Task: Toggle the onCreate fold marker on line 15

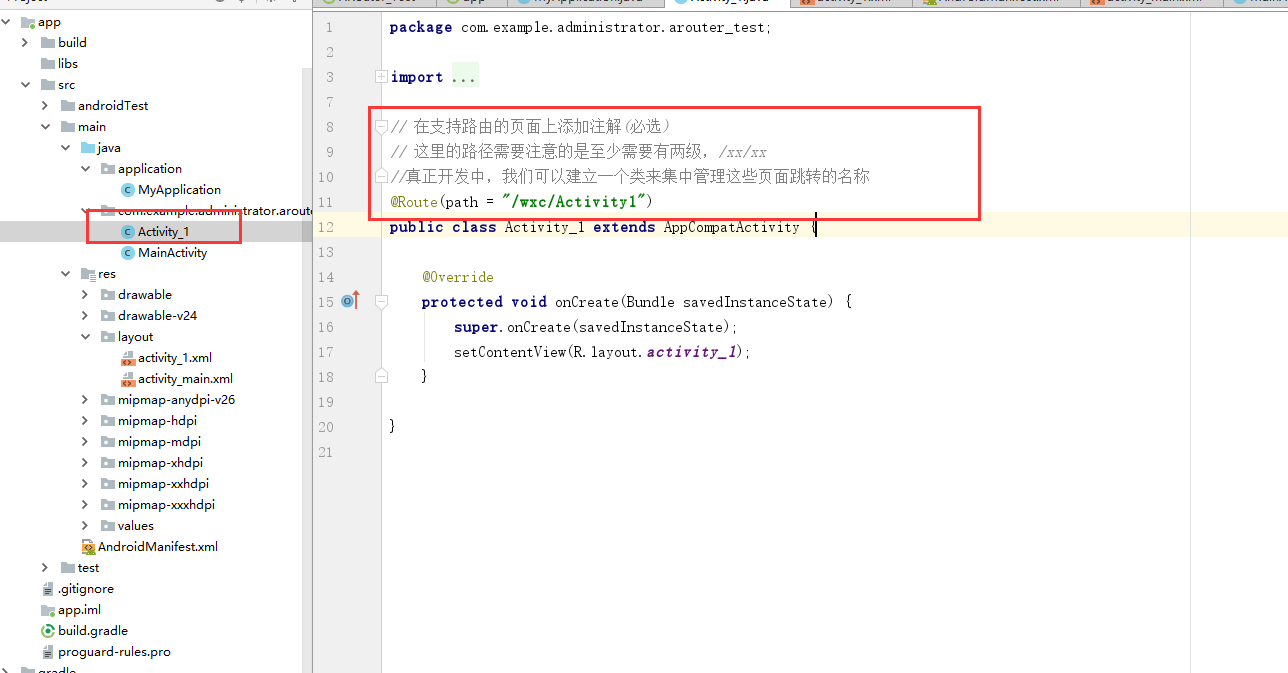Action: tap(381, 301)
